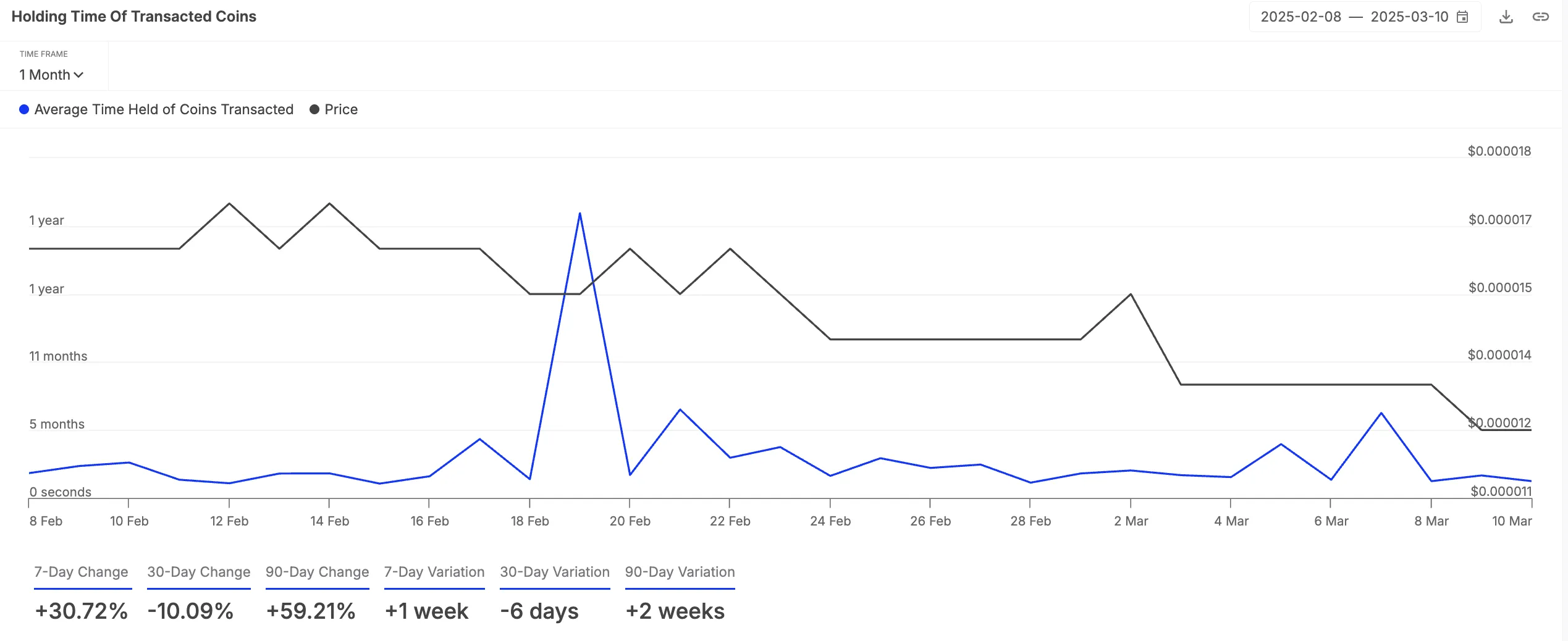The height and width of the screenshot is (641, 1568).
Task: Toggle Average Time Held series blue dot
Action: coord(24,109)
